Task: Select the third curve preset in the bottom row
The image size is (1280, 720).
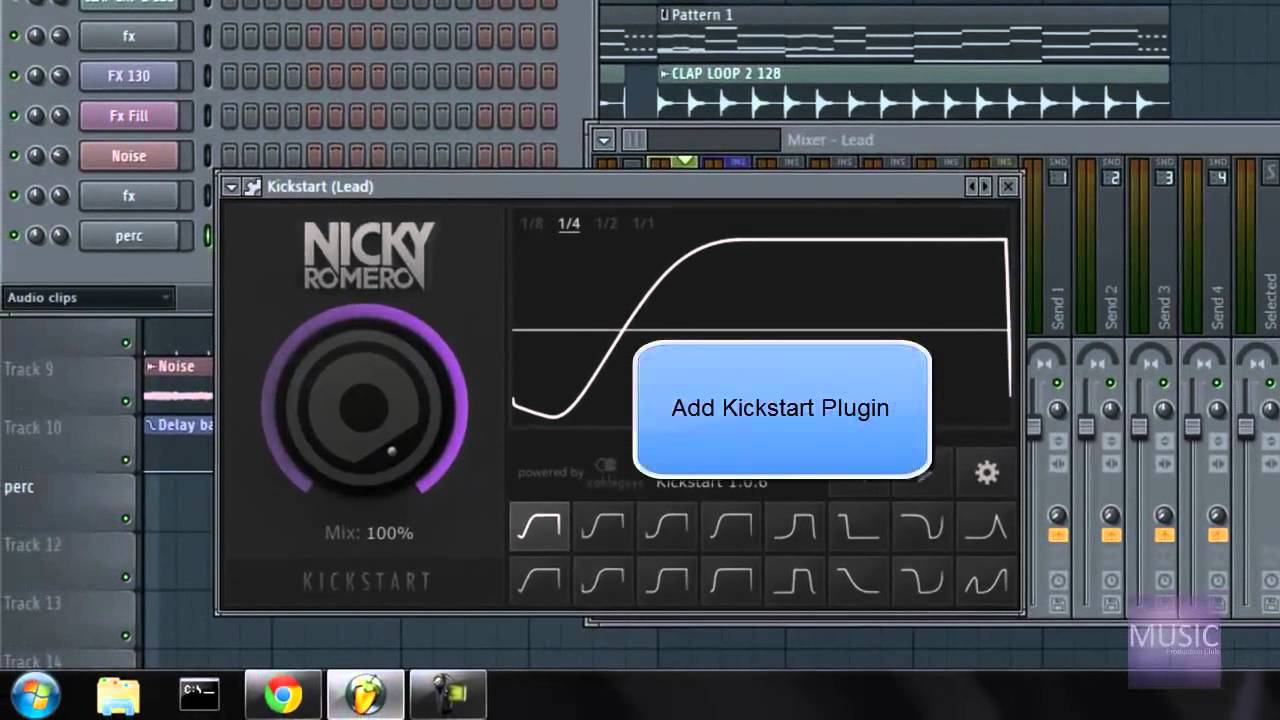Action: tap(667, 580)
